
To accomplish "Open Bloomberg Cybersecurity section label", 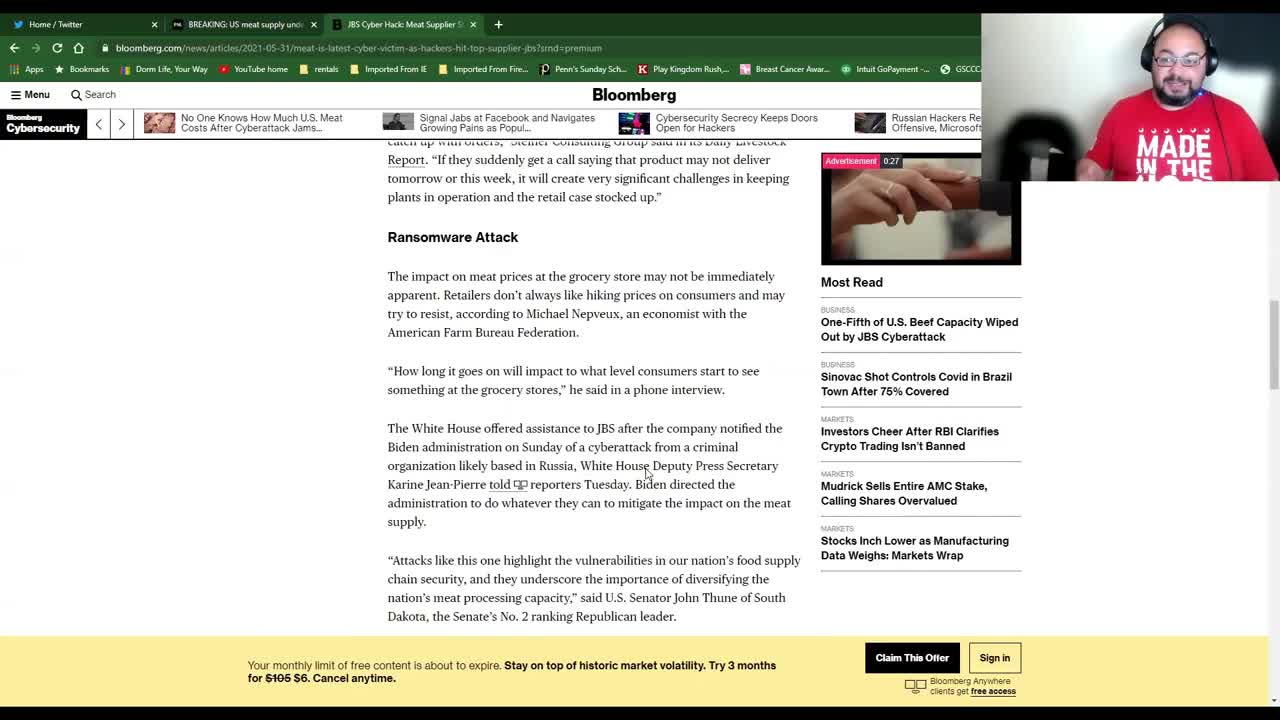I will tap(43, 124).
